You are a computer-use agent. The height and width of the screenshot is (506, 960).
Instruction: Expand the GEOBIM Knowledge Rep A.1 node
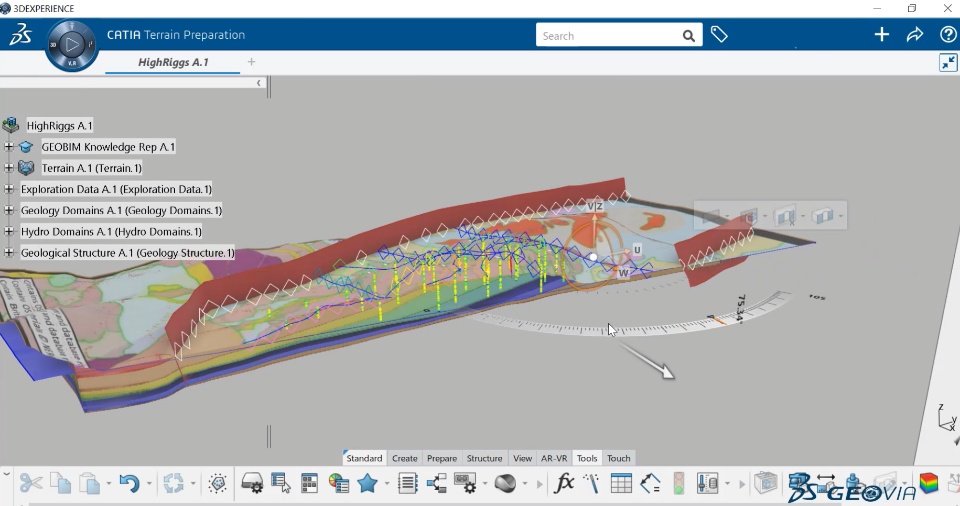click(9, 147)
